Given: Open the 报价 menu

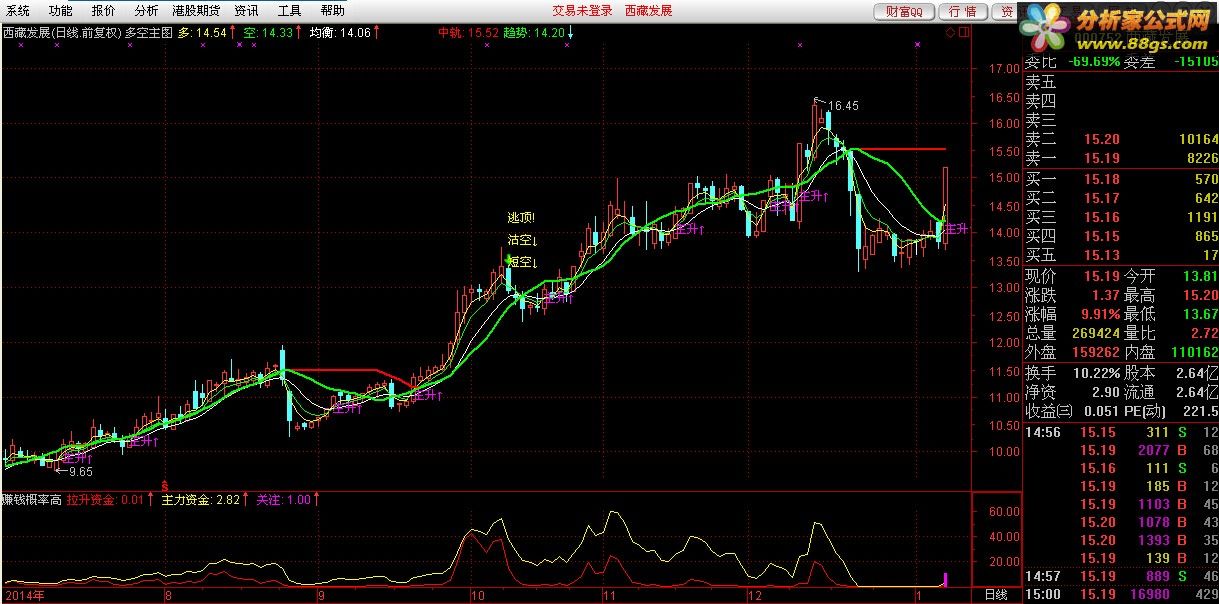Looking at the screenshot, I should point(103,11).
